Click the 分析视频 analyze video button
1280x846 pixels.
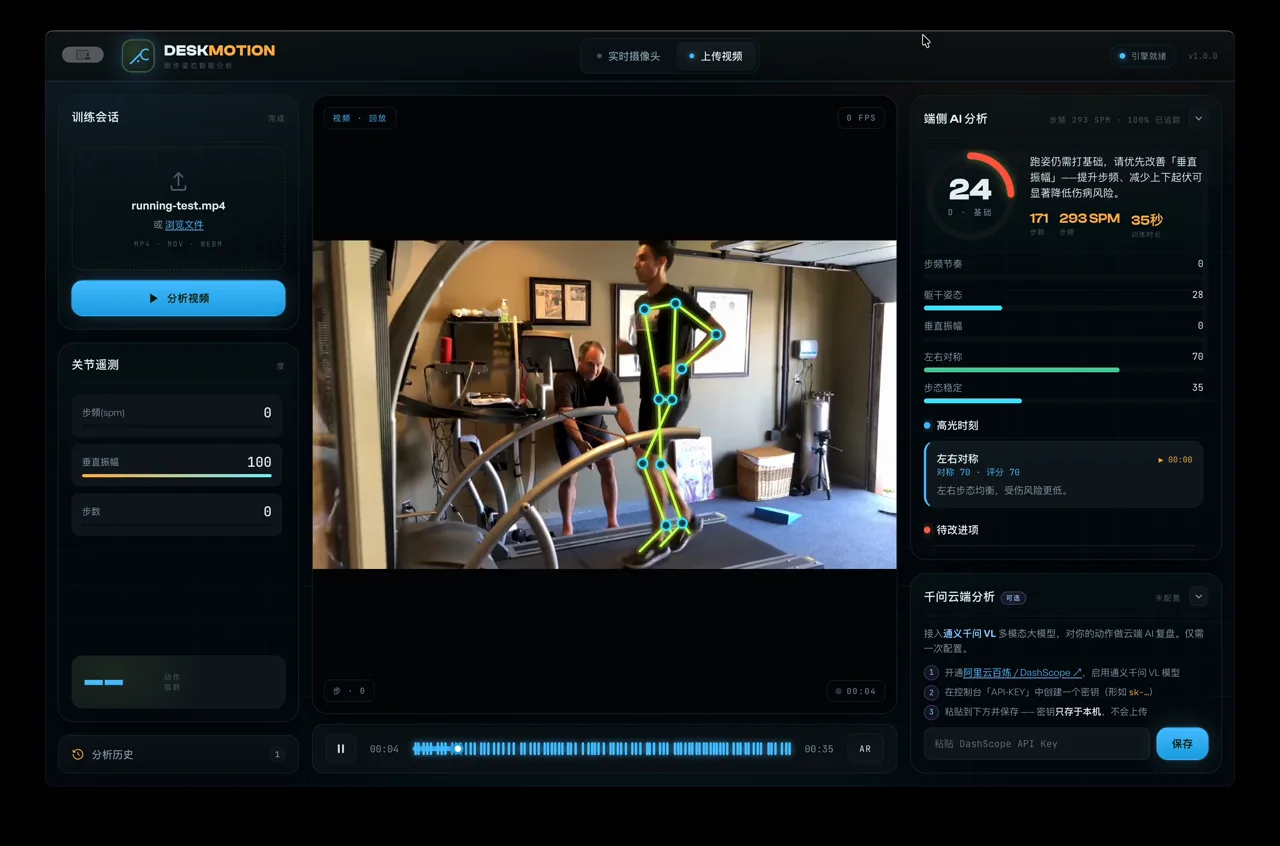(178, 298)
